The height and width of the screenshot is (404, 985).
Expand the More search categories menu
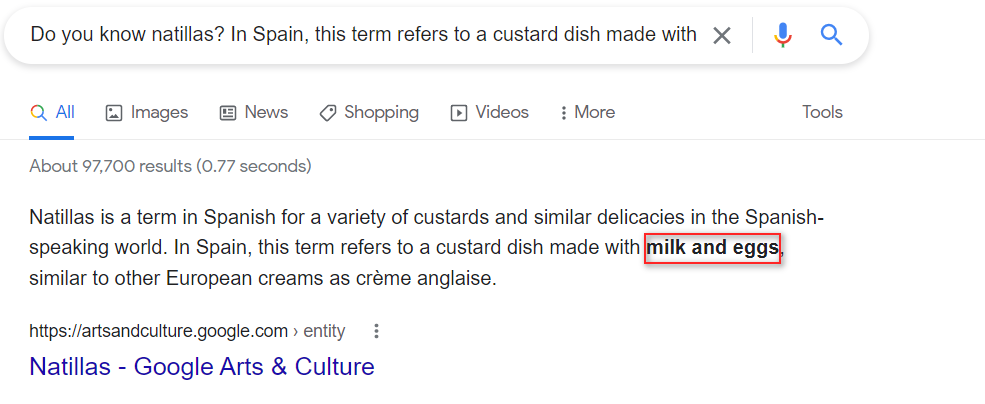[588, 112]
